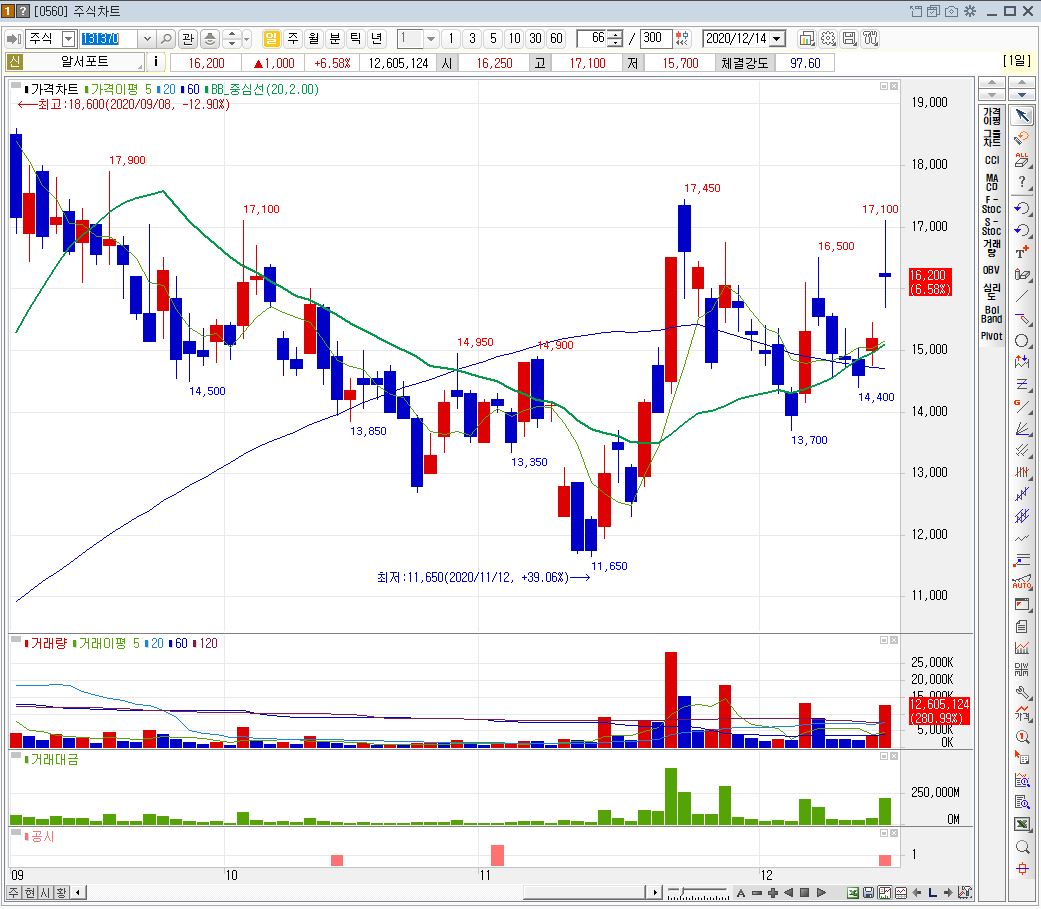The height and width of the screenshot is (909, 1041).
Task: Switch chart to minute (분) period
Action: pyautogui.click(x=335, y=39)
